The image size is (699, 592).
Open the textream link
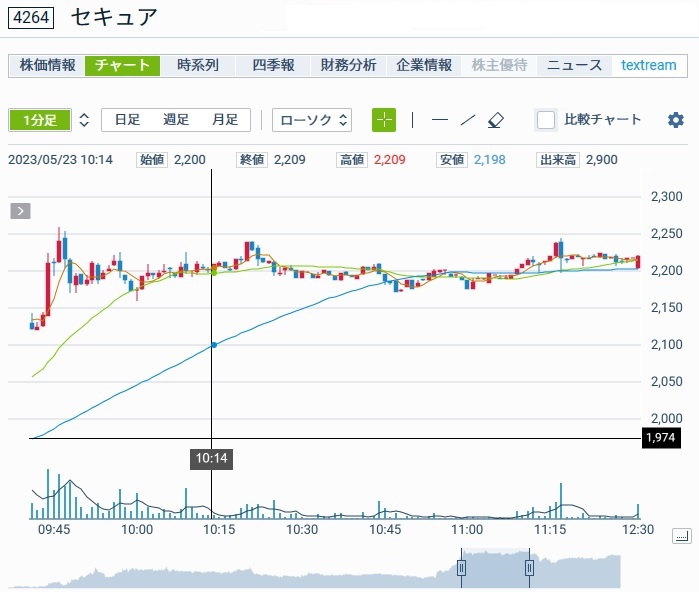[649, 66]
